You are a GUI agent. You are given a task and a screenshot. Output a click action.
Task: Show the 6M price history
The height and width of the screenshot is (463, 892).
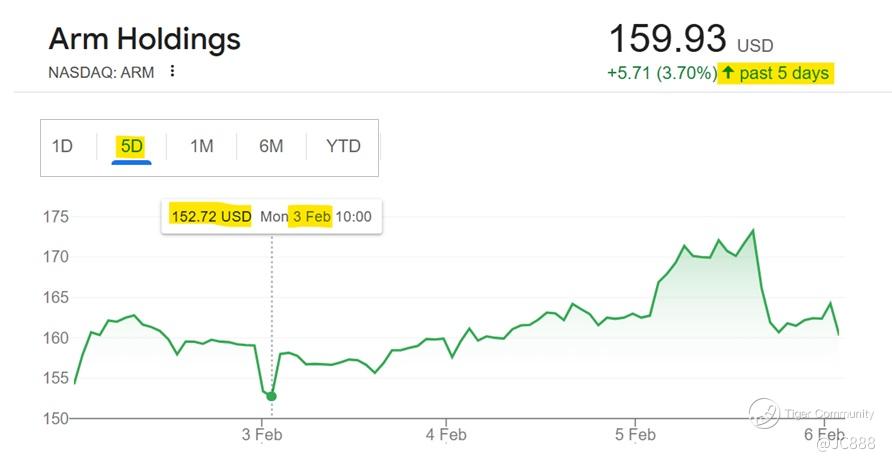[x=271, y=146]
